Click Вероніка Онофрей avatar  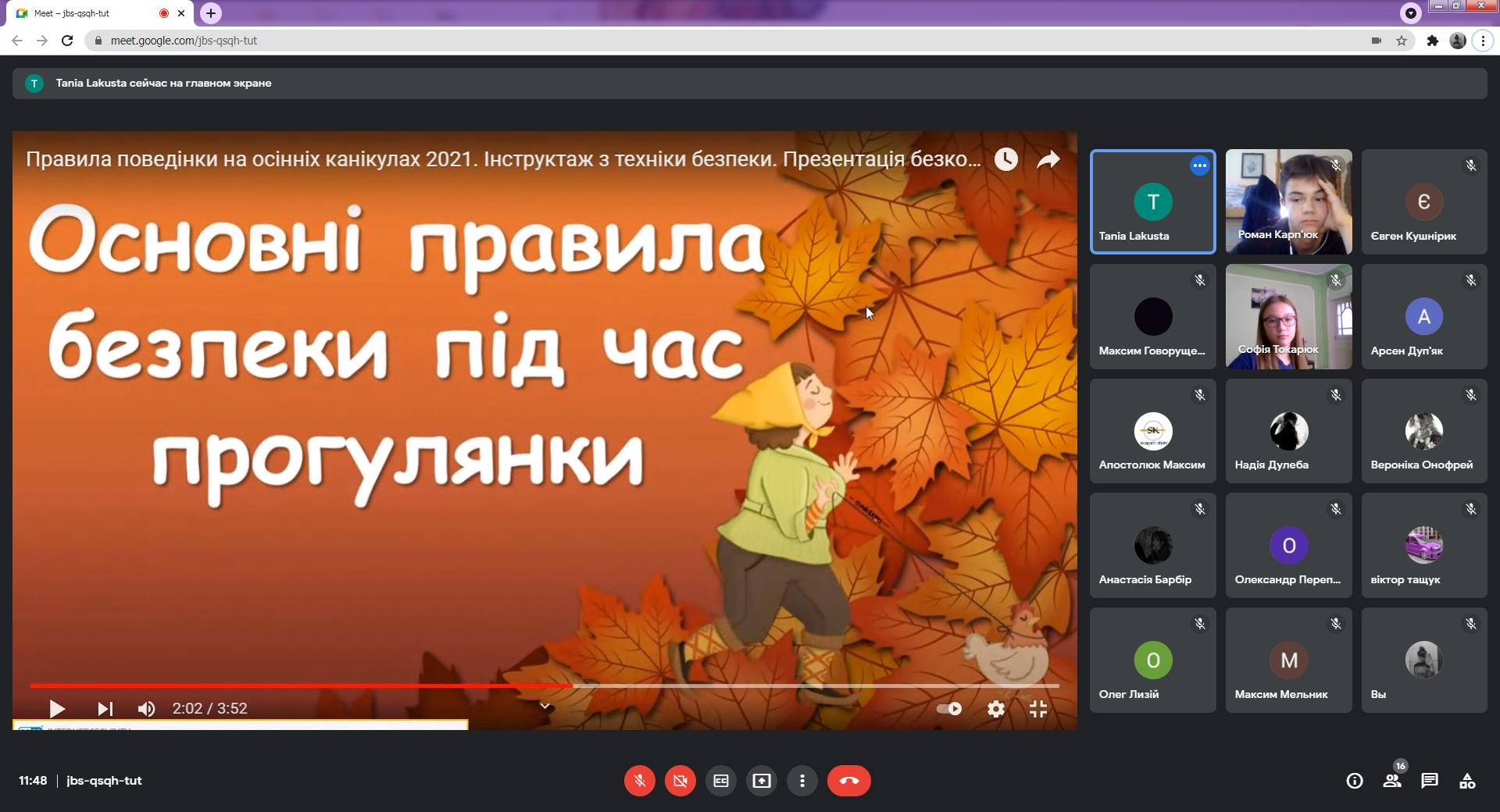(1423, 431)
